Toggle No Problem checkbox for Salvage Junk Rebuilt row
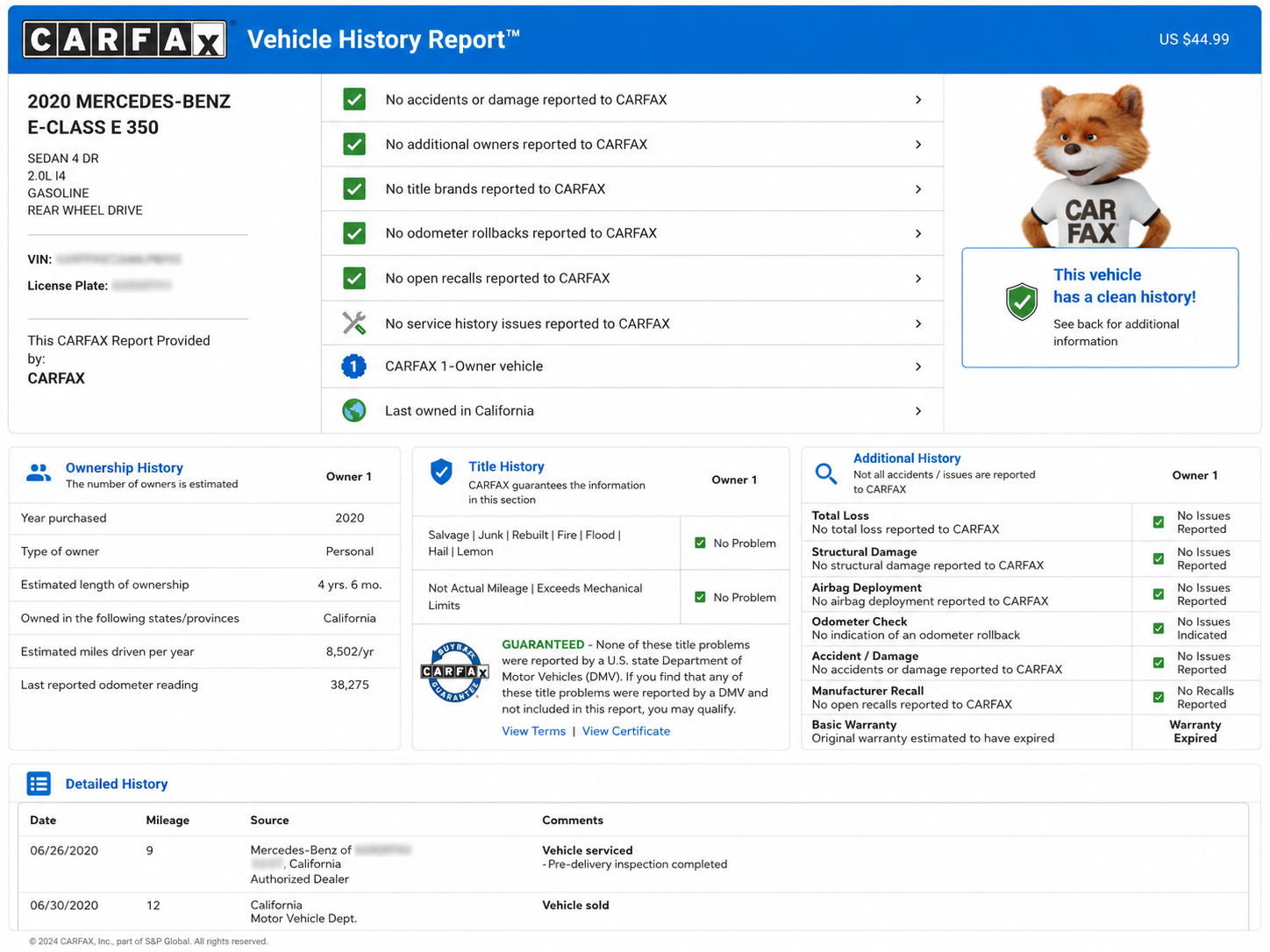Screen dimensions: 1270x952 pos(700,543)
